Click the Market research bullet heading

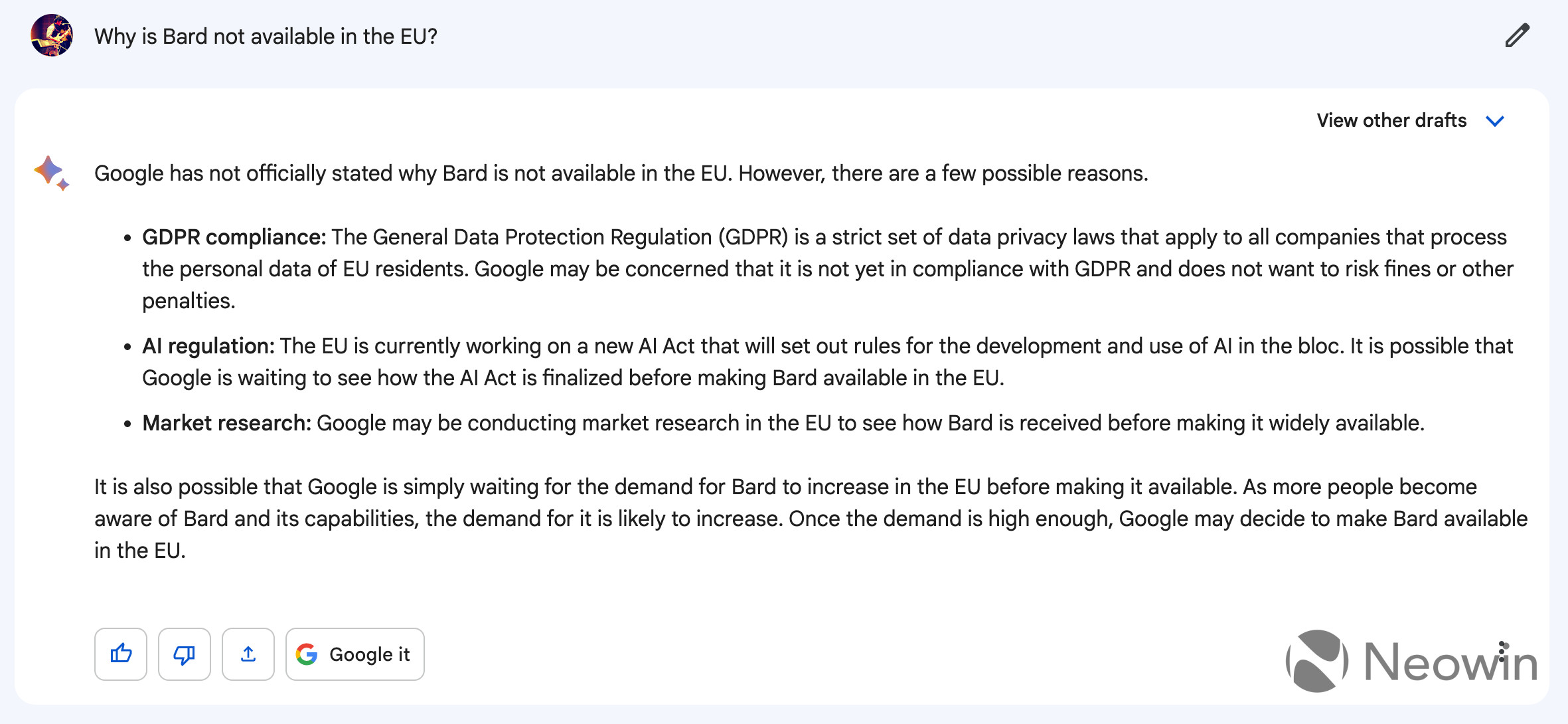226,423
